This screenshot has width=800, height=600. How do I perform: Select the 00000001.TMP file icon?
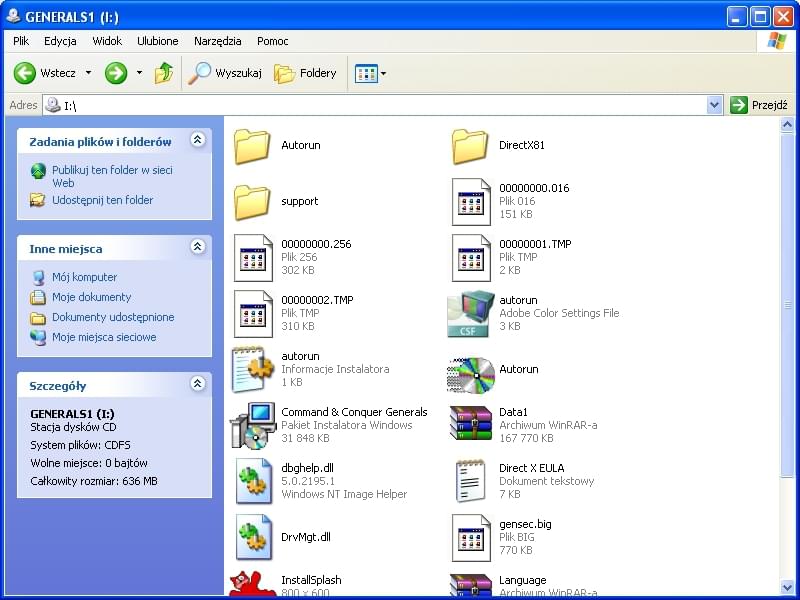click(471, 258)
